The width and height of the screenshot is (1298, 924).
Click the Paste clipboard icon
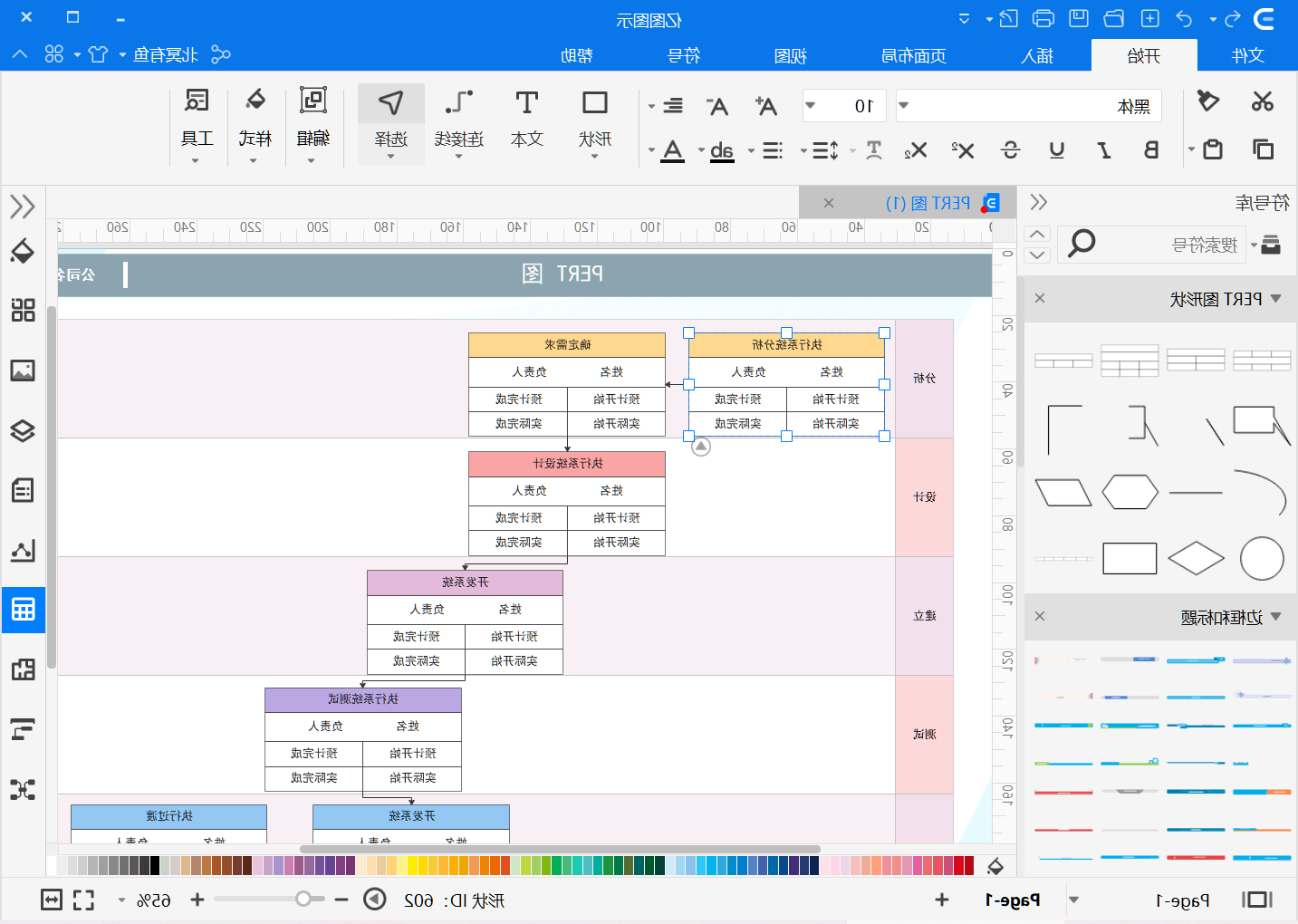1213,149
